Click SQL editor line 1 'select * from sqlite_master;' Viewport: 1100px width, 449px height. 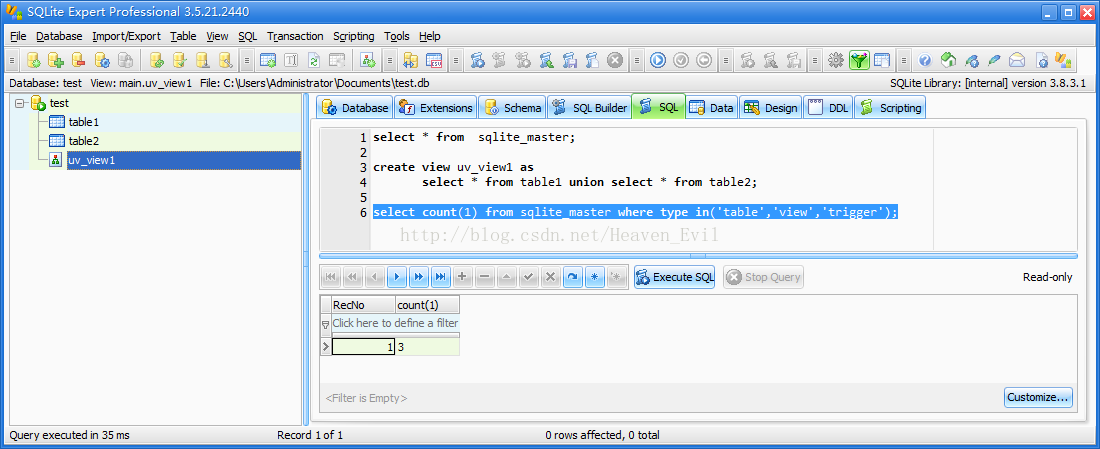(x=474, y=138)
